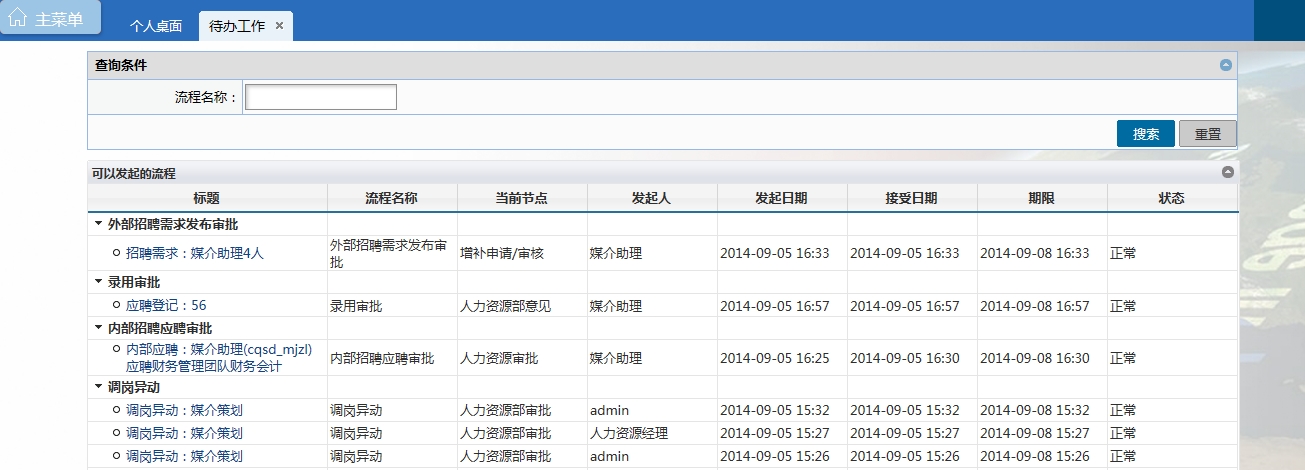
Task: Open 调岗异动 task from 人力资源经理
Action: 184,433
